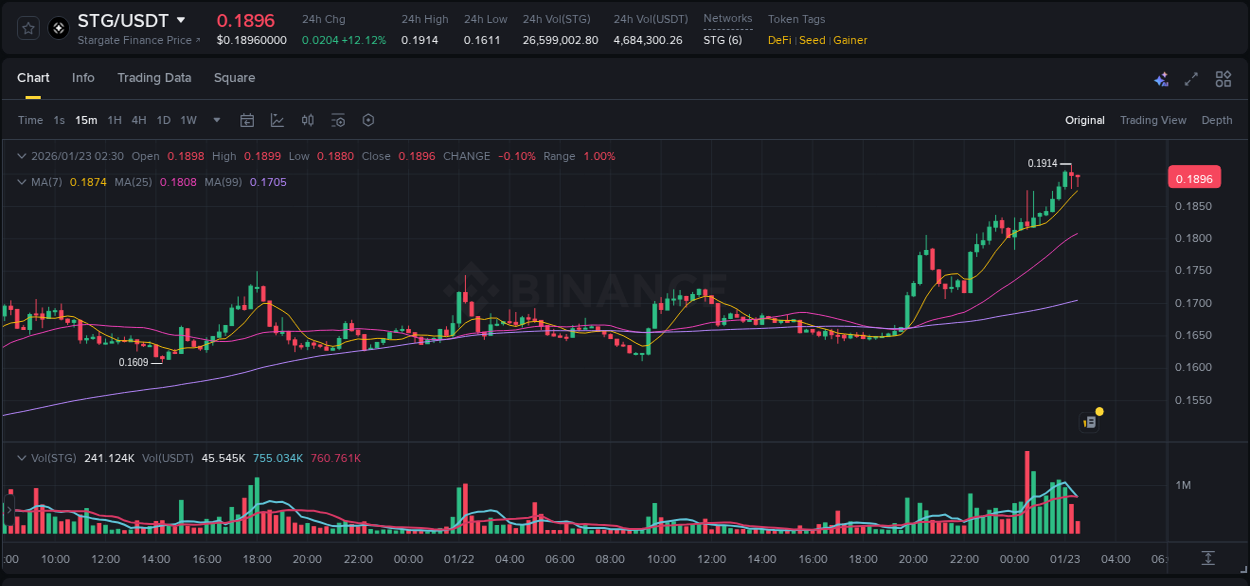Open the STG/USDT pair selector dropdown

click(x=181, y=20)
